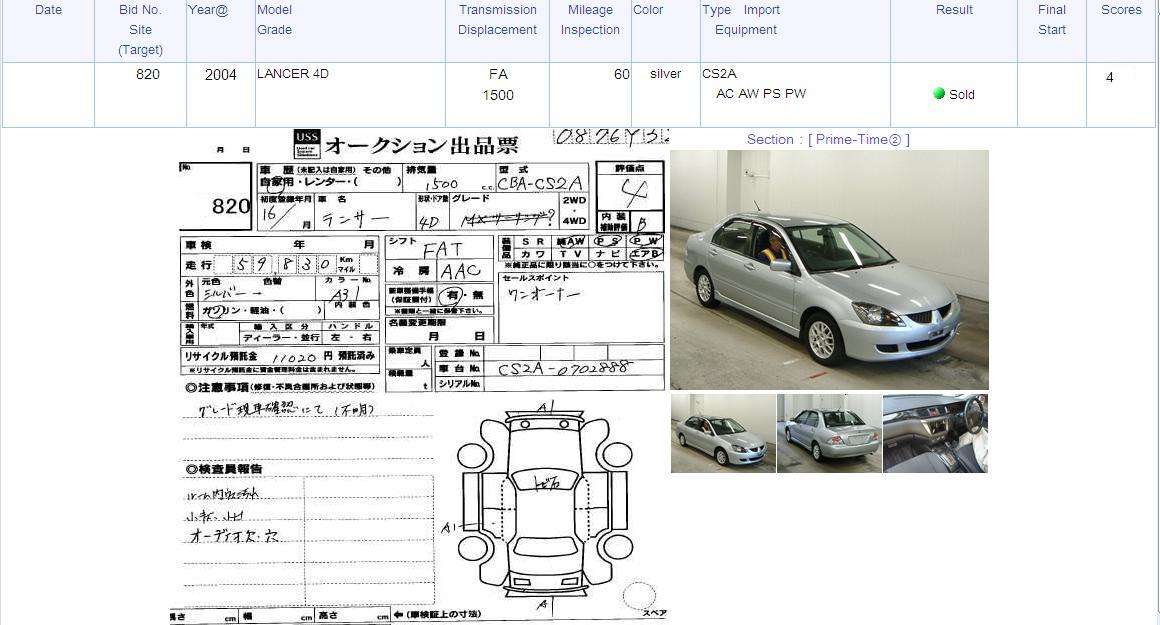Select the score value 4
This screenshot has height=625, width=1160.
[1110, 77]
